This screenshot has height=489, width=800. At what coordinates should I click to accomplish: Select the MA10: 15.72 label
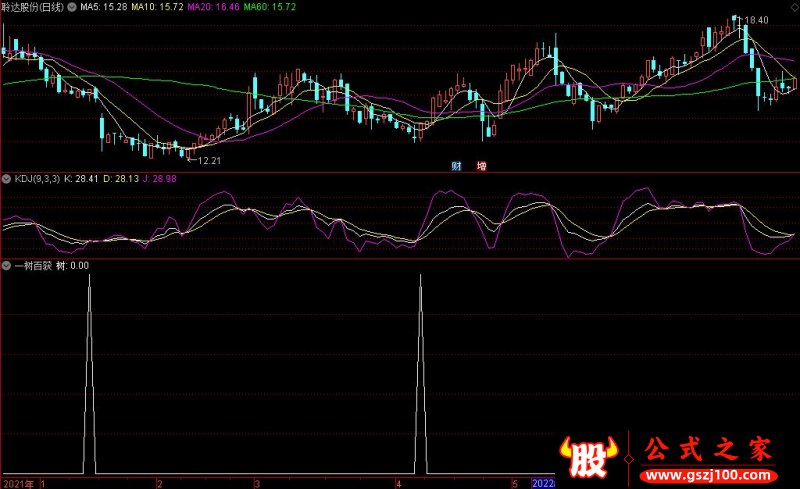157,7
